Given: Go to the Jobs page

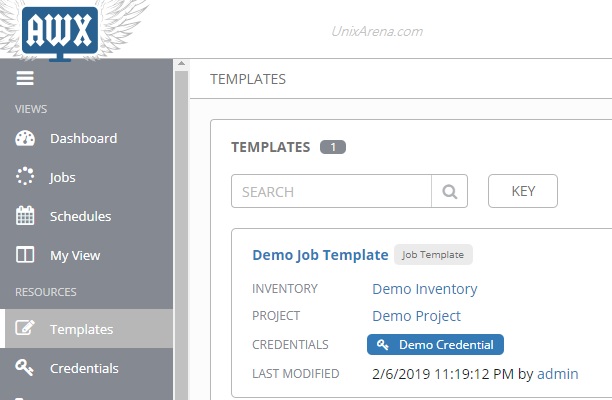Looking at the screenshot, I should (x=63, y=178).
